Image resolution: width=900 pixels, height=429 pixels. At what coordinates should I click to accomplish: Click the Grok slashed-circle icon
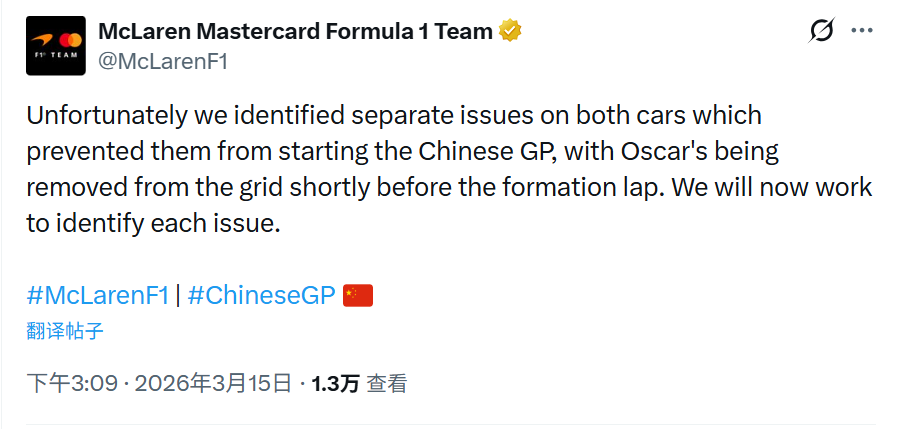tap(821, 32)
